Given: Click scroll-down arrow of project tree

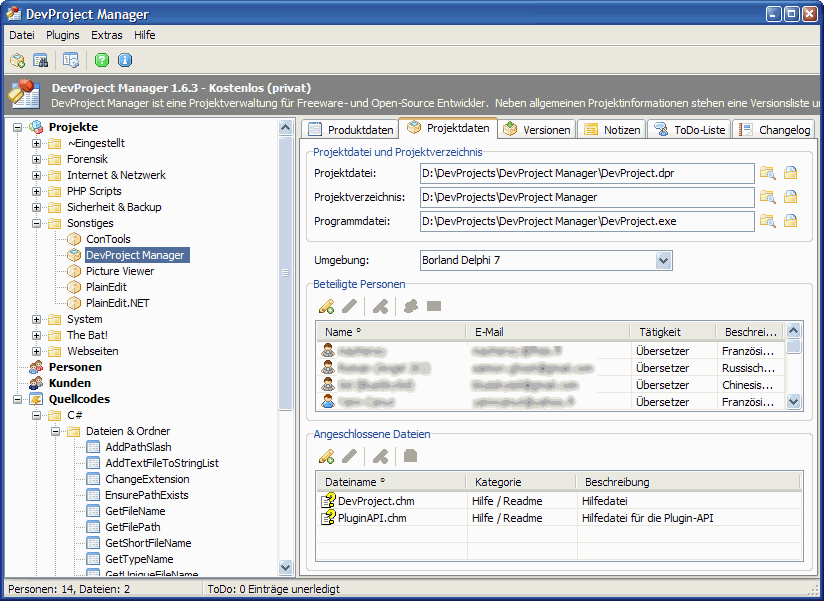Looking at the screenshot, I should coord(285,566).
